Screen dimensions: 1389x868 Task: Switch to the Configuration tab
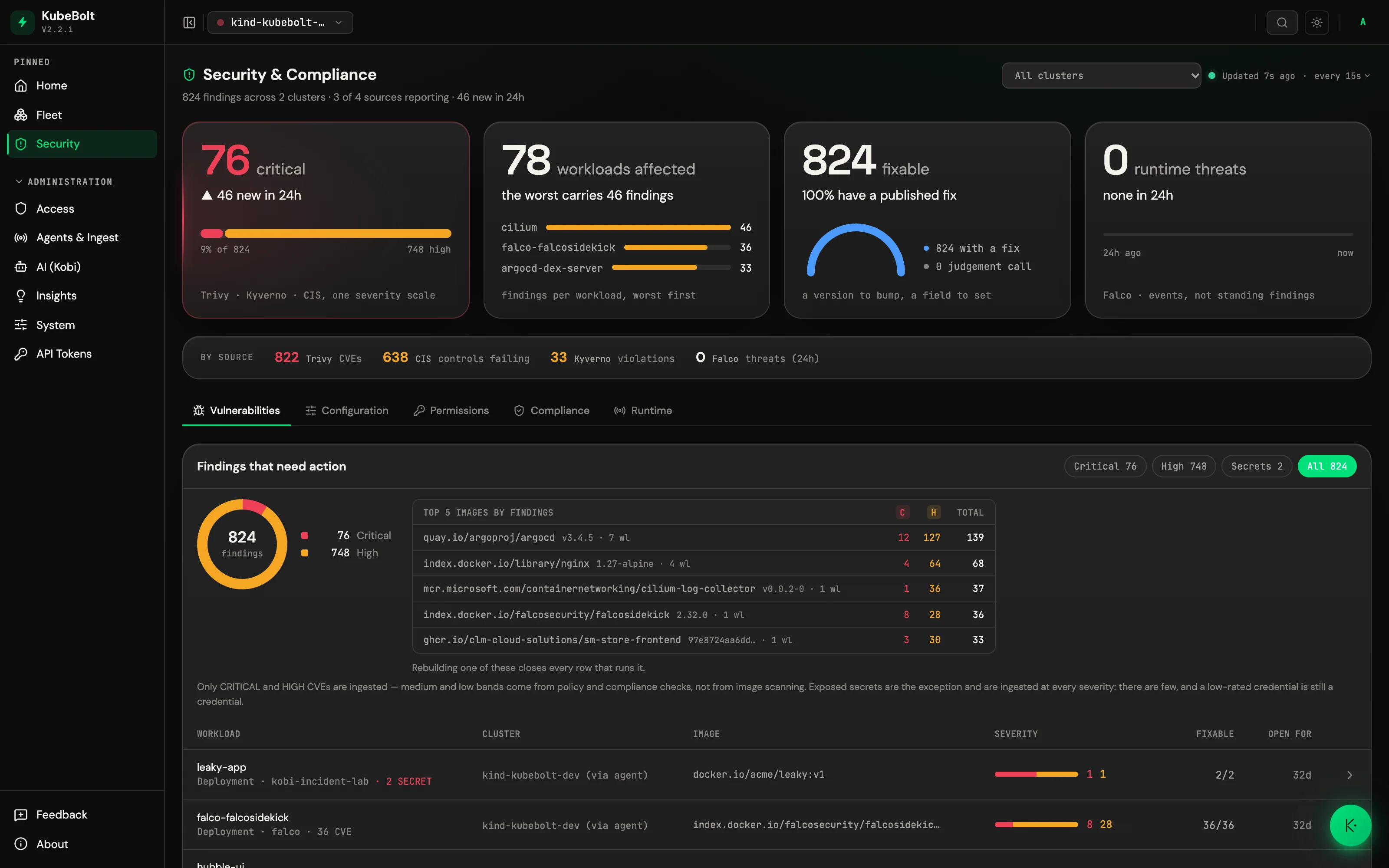(x=347, y=411)
